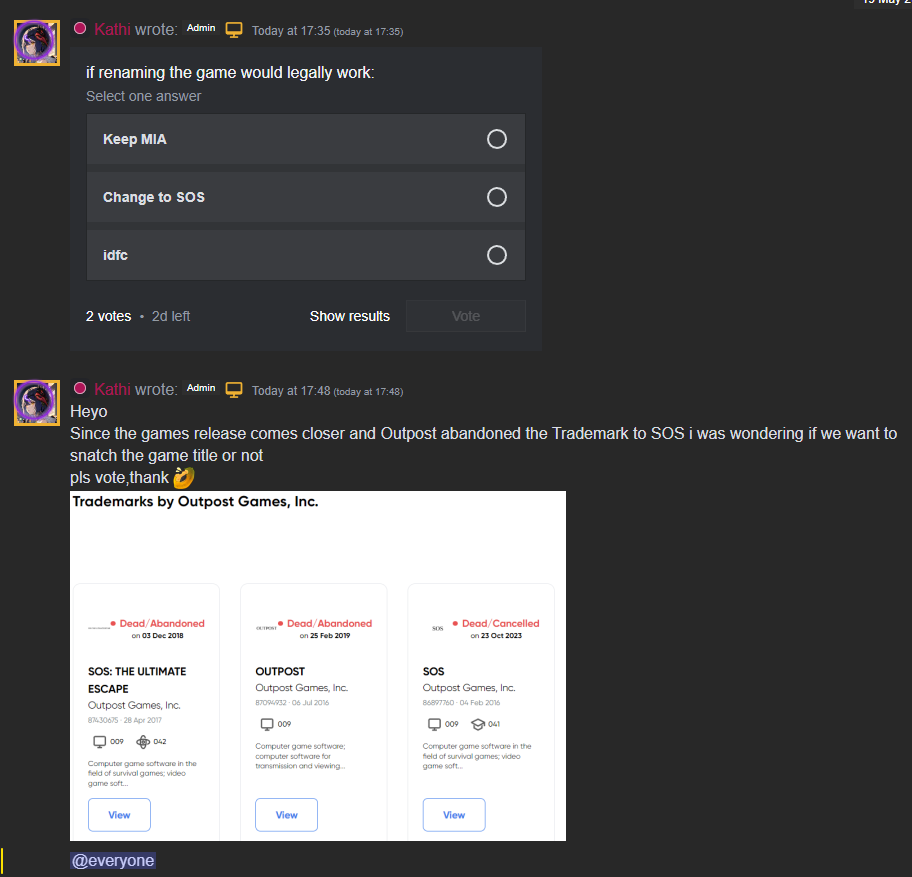This screenshot has height=877, width=912.
Task: Click the View button under OUTPOST trademark
Action: 286,815
